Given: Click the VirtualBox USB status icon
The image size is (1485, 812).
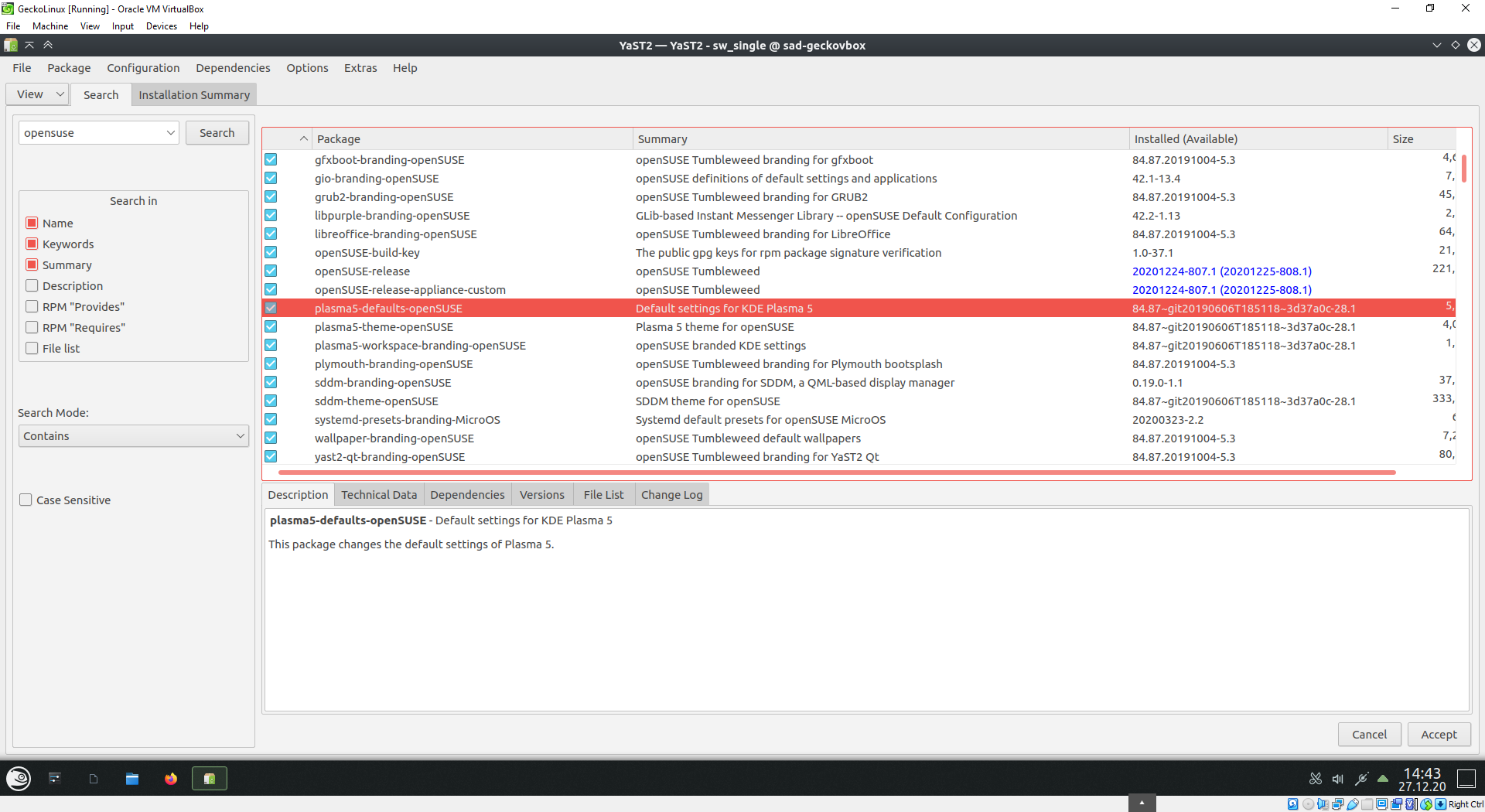Looking at the screenshot, I should point(1353,804).
